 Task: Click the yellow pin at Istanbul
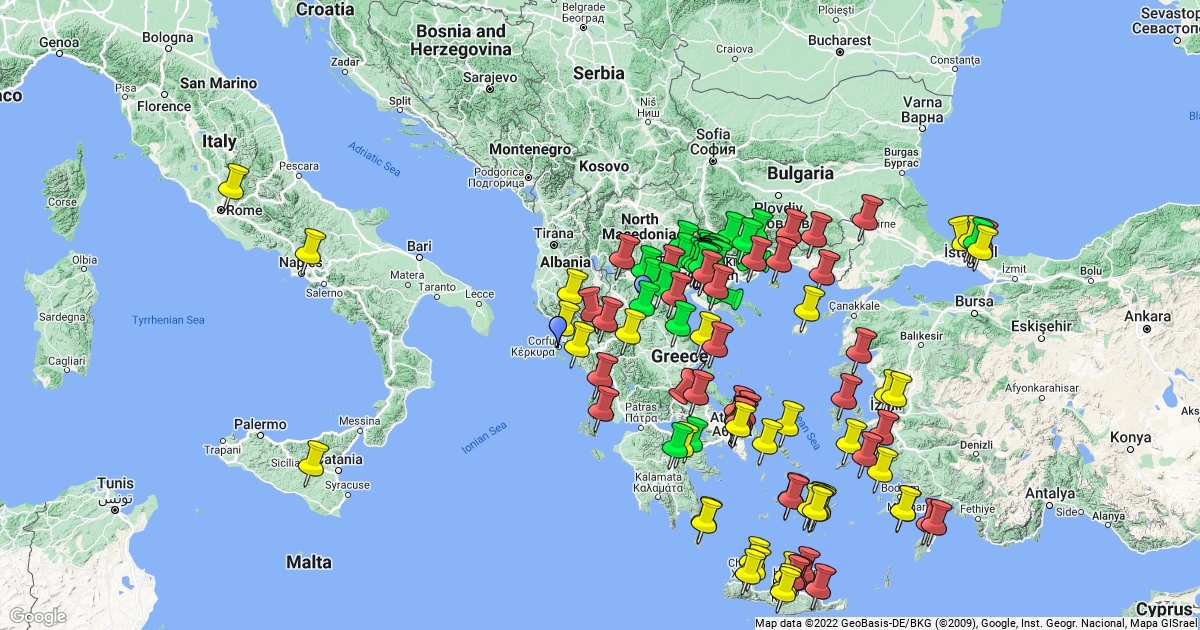983,240
